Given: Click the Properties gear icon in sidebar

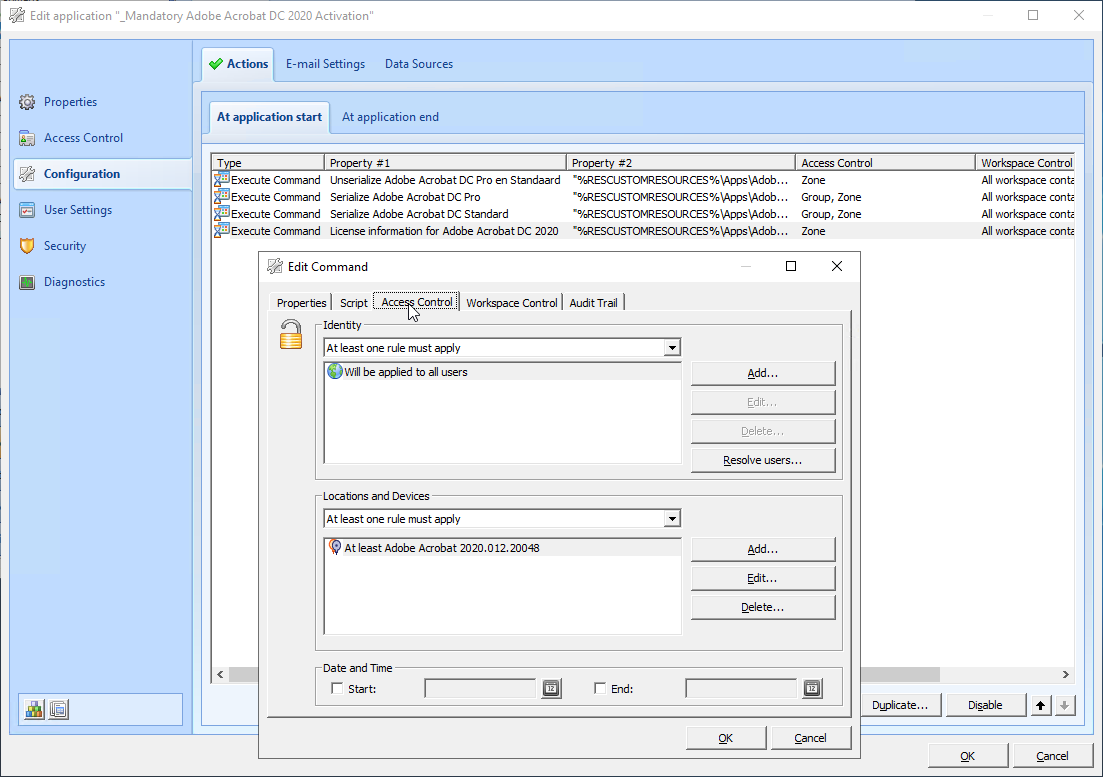Looking at the screenshot, I should [x=27, y=102].
